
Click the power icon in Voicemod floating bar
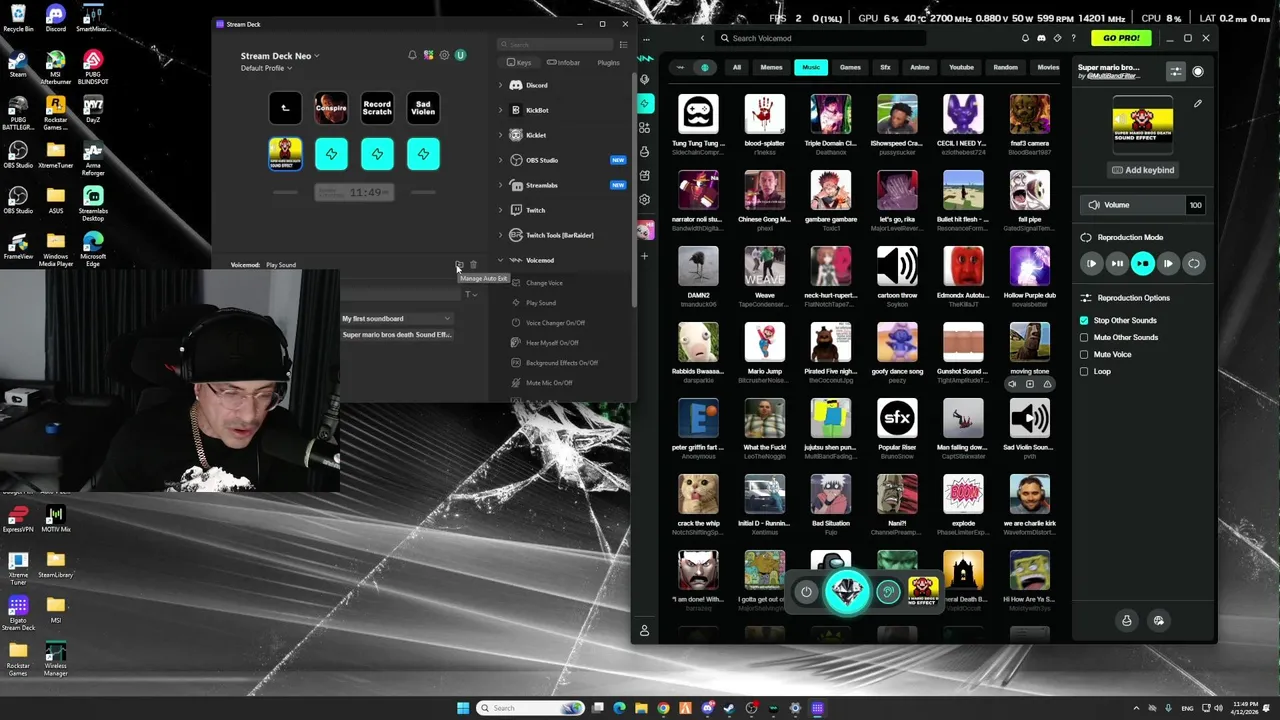806,592
